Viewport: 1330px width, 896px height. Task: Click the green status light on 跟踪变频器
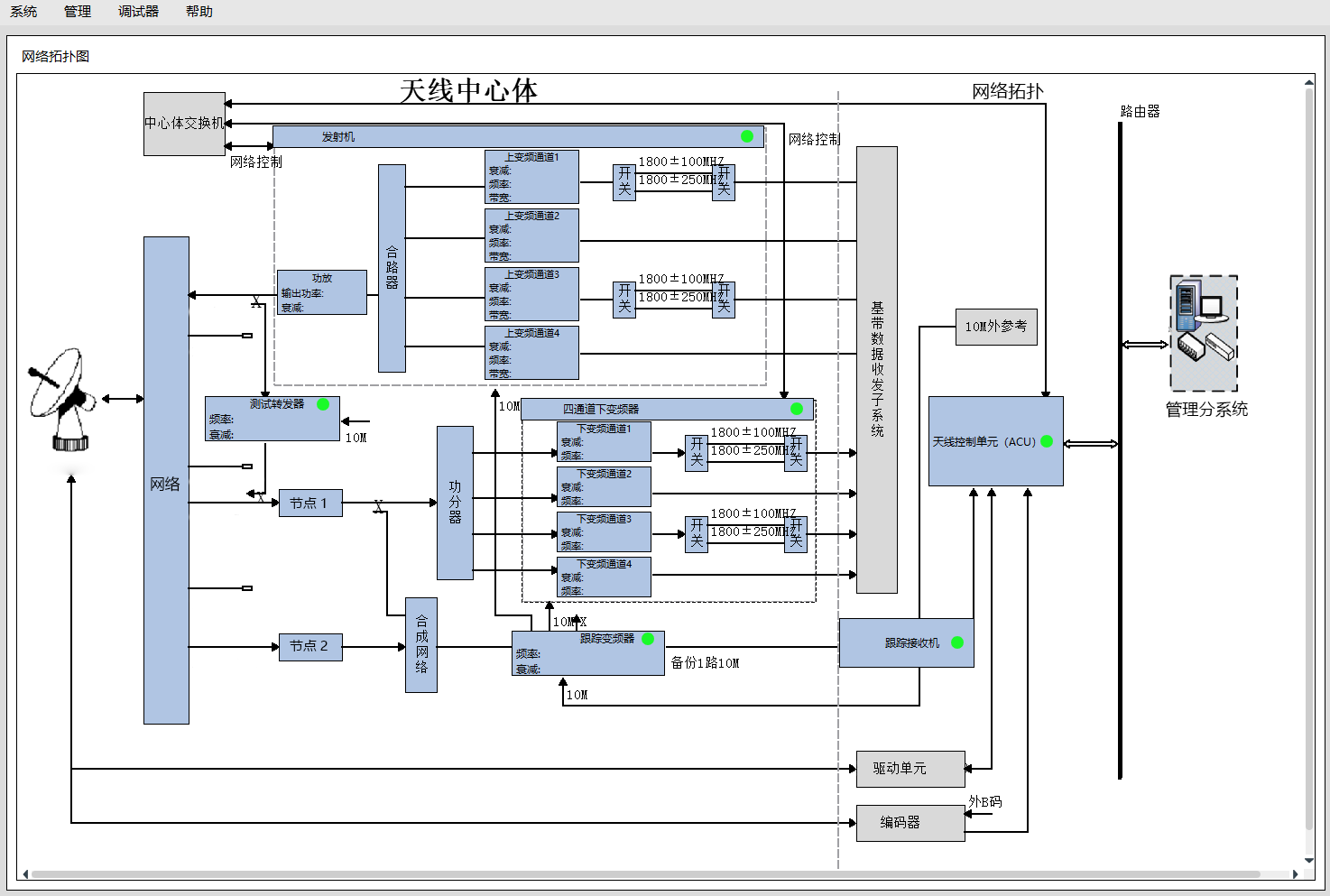click(x=648, y=639)
